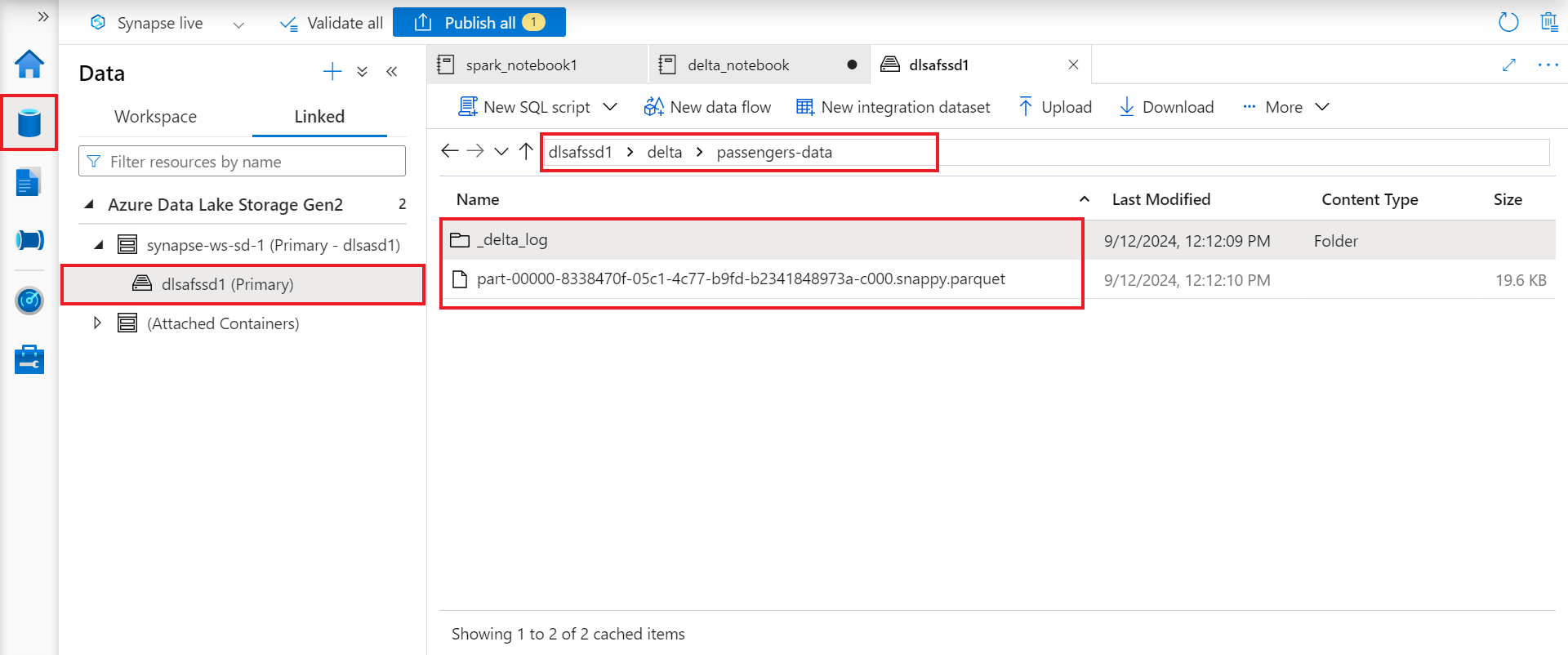This screenshot has width=1568, height=655.
Task: Sort files by Name column arrow
Action: coord(1085,199)
